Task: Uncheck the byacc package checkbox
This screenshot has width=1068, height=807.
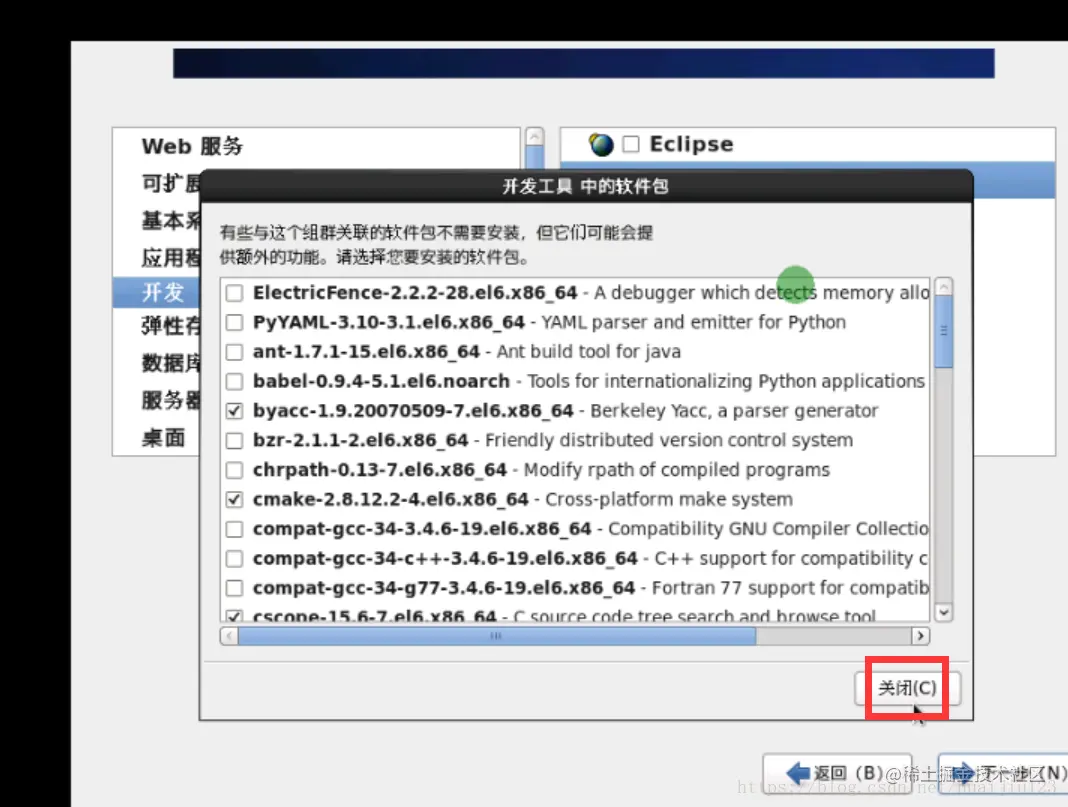Action: [x=234, y=411]
